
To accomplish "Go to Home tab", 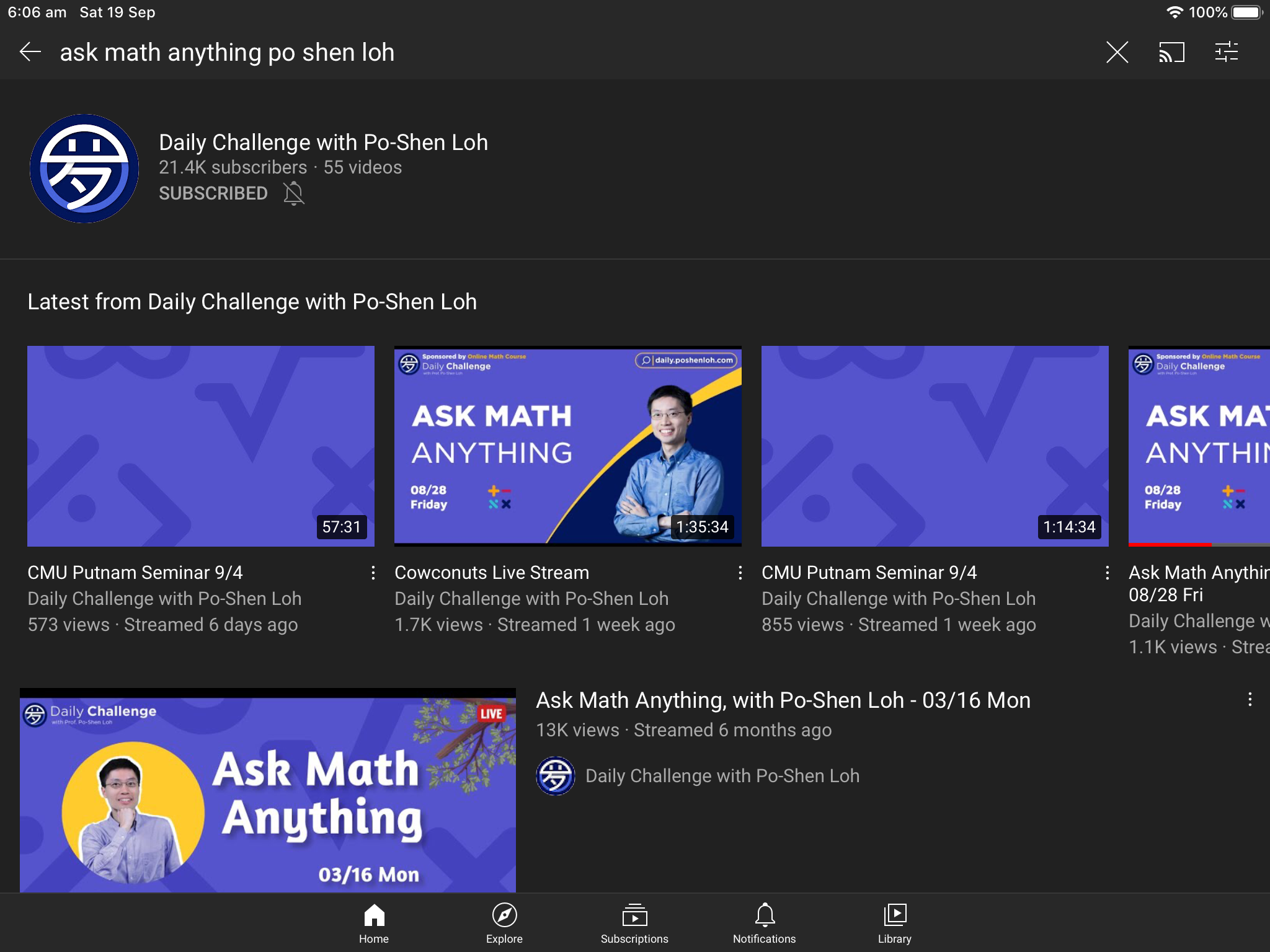I will click(374, 923).
